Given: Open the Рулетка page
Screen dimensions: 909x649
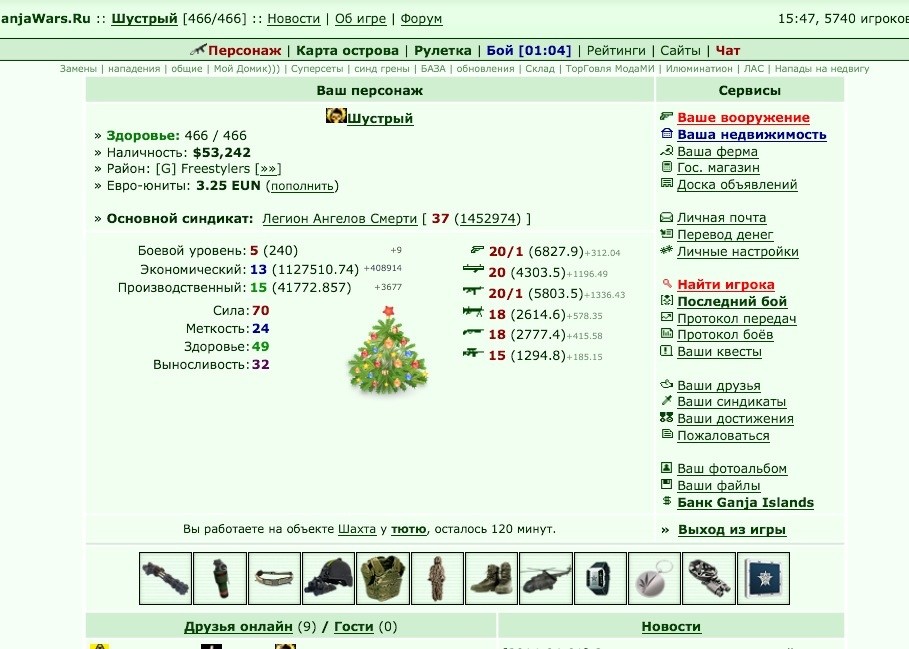Looking at the screenshot, I should point(443,50).
